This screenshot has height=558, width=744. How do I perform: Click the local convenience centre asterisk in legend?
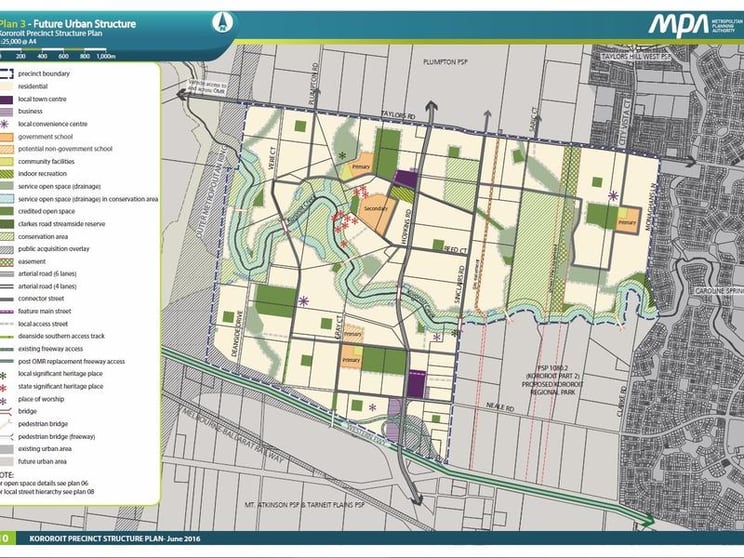click(4, 124)
